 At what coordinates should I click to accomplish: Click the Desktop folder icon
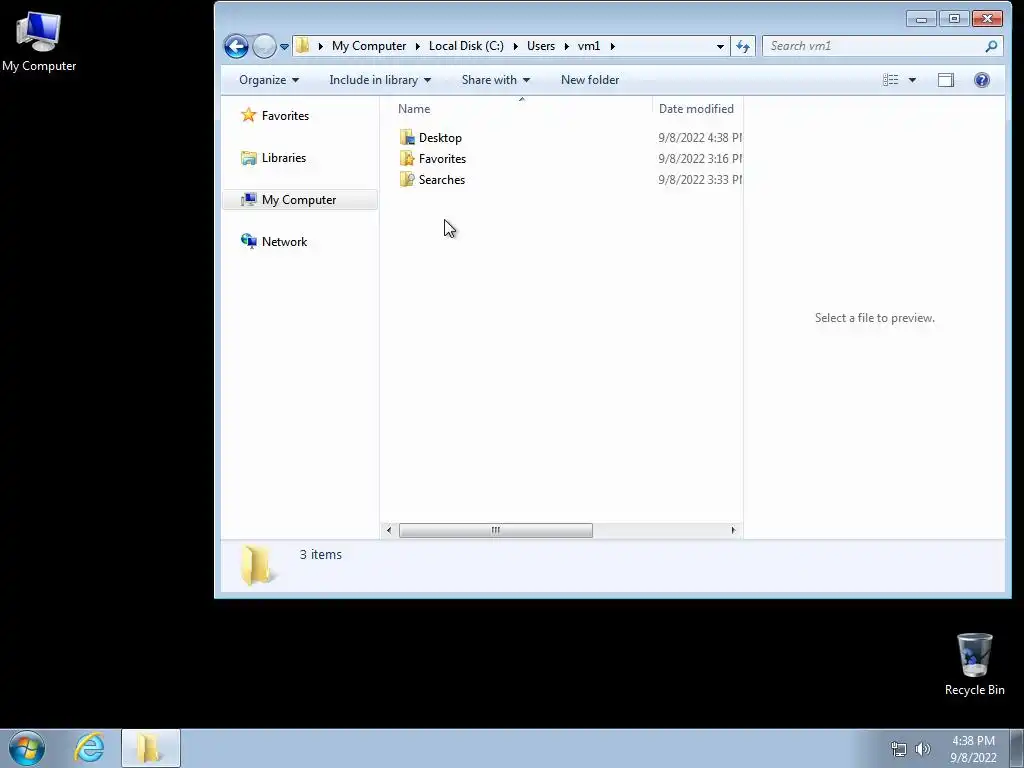click(407, 137)
